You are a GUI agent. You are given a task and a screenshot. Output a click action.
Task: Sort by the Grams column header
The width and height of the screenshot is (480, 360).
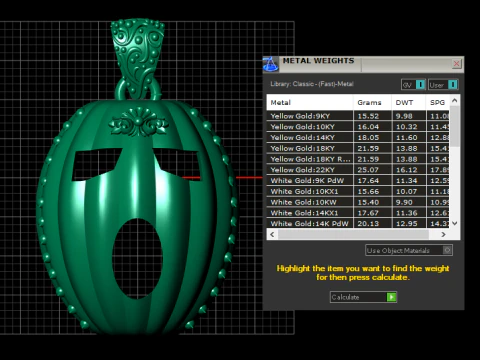[372, 103]
